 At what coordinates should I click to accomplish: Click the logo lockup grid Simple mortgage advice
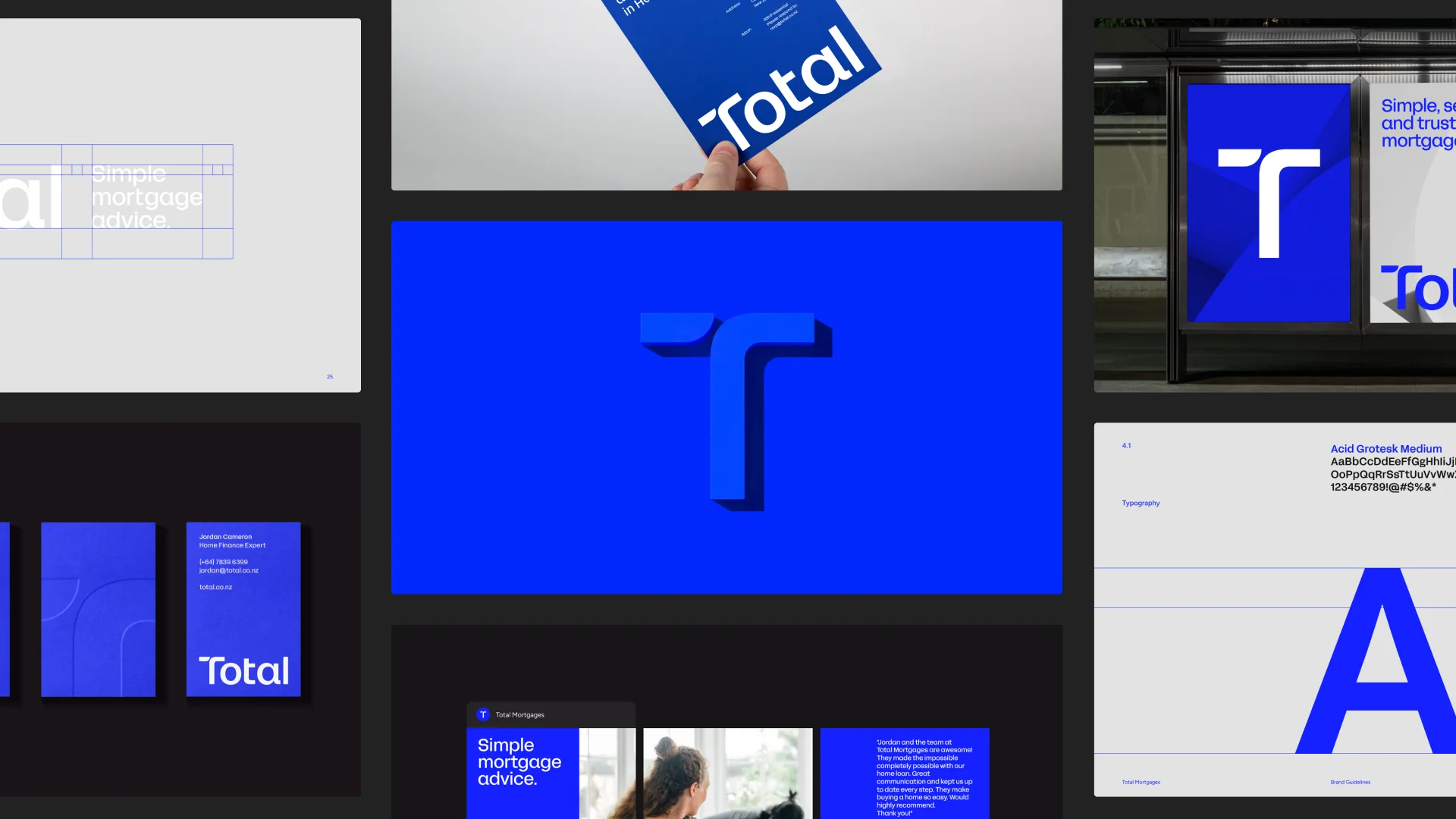(x=147, y=198)
